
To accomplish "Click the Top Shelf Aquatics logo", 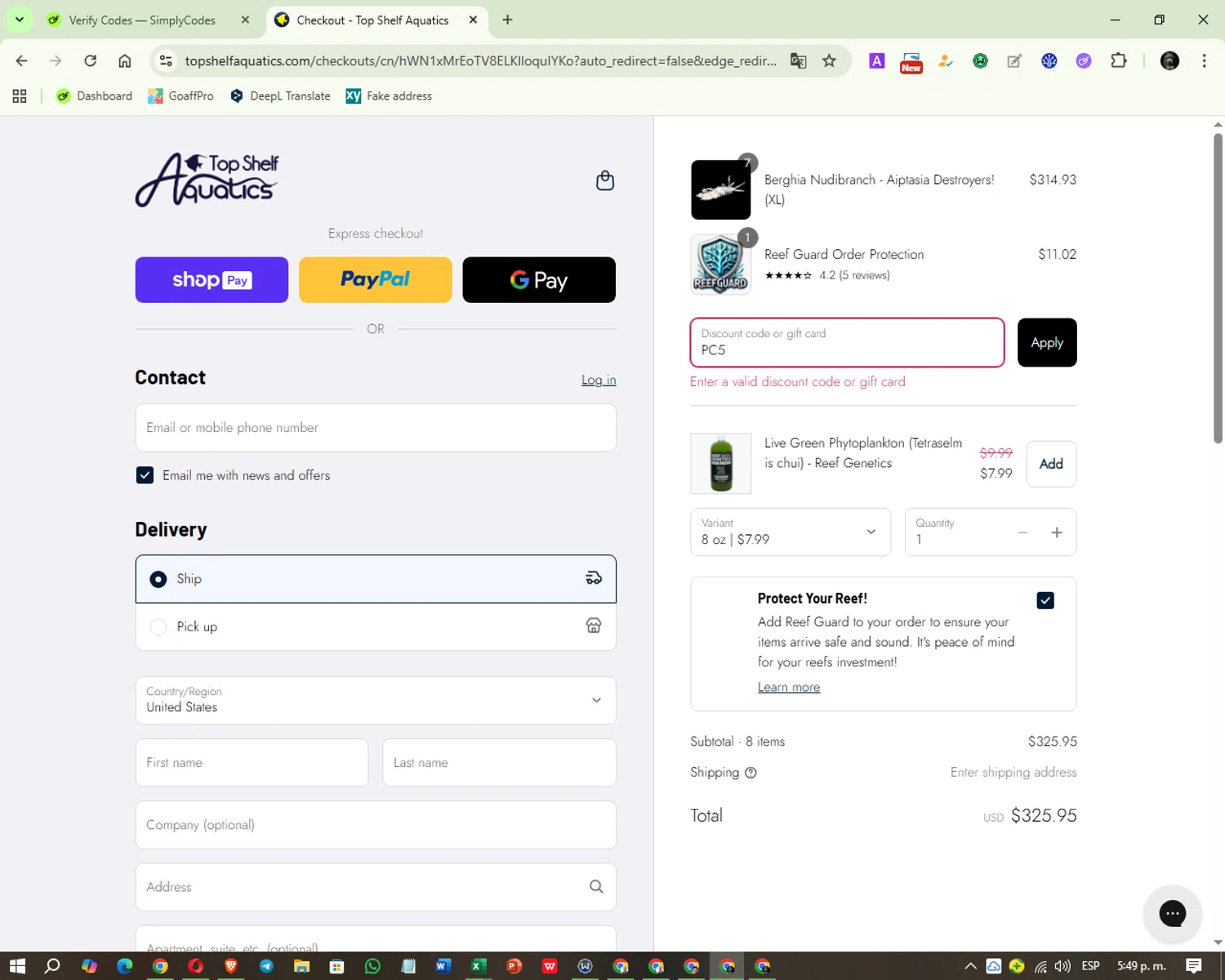I will (207, 180).
